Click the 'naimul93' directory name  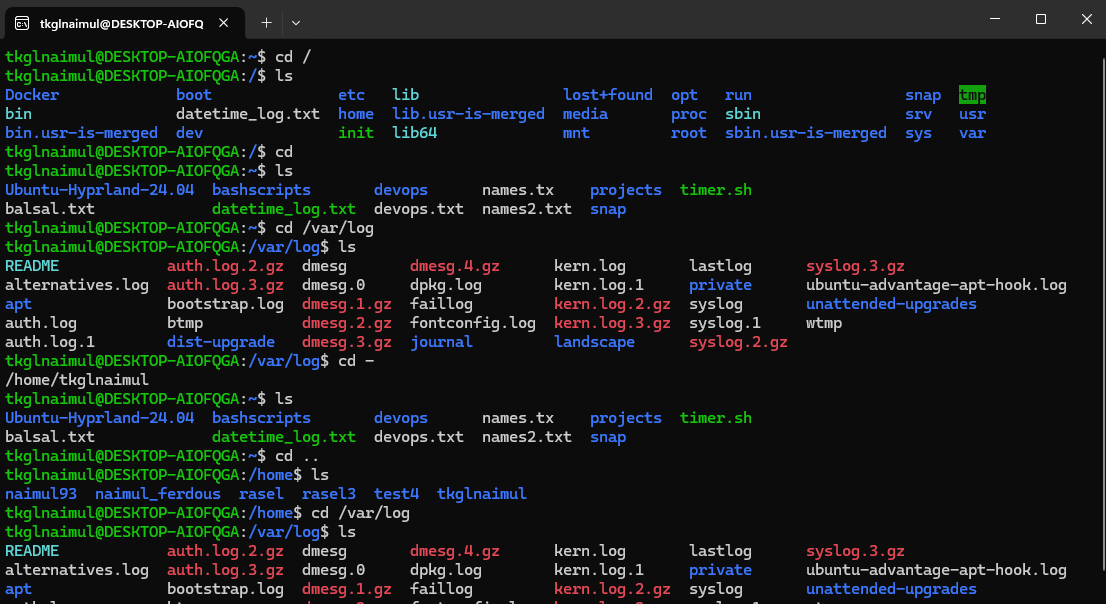point(41,494)
